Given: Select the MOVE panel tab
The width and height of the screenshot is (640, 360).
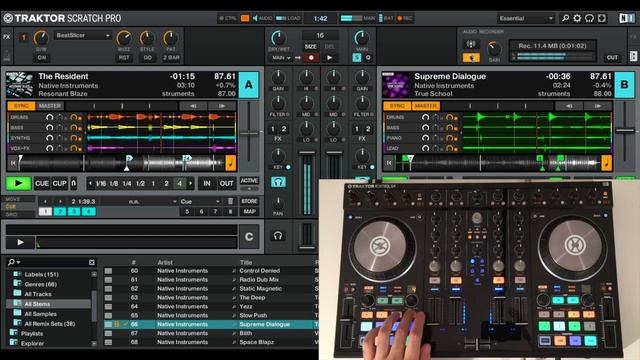Looking at the screenshot, I should click(13, 199).
